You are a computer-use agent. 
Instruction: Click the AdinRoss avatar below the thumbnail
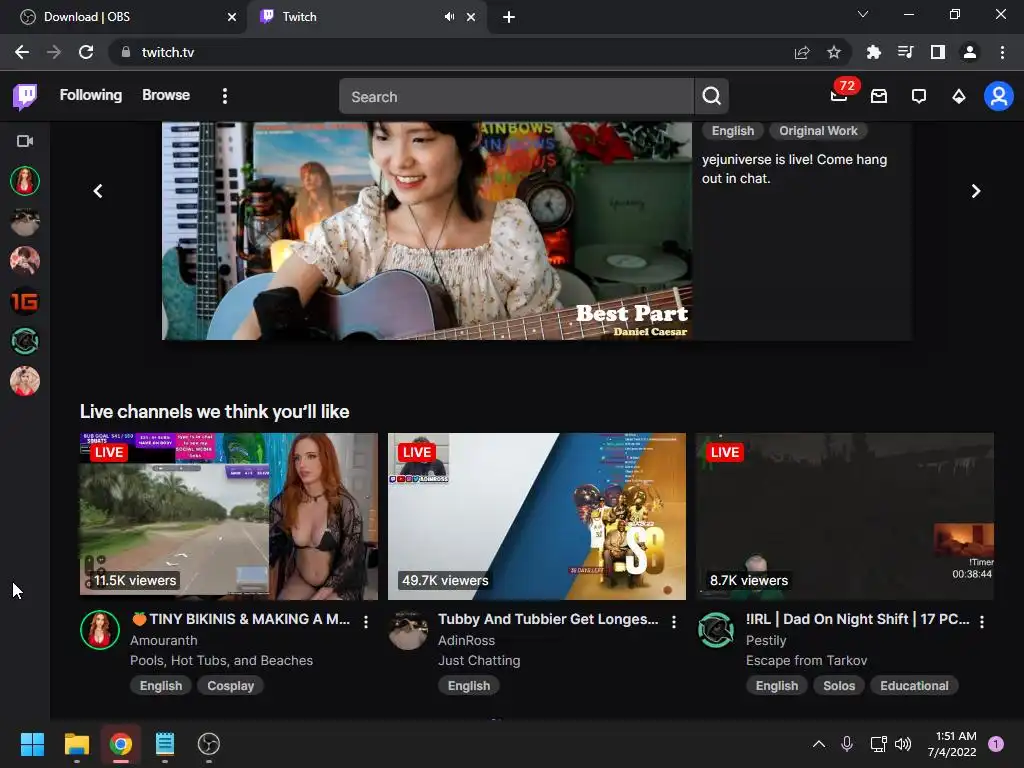tap(408, 630)
